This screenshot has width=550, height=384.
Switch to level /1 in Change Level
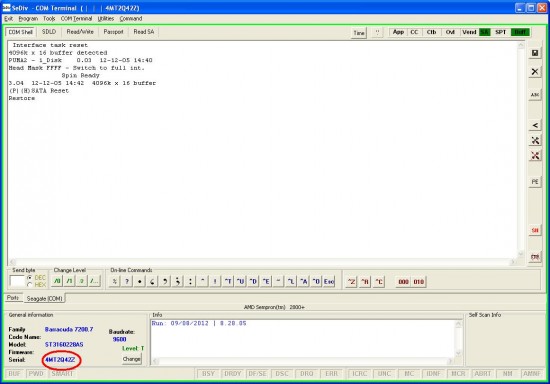click(x=69, y=281)
